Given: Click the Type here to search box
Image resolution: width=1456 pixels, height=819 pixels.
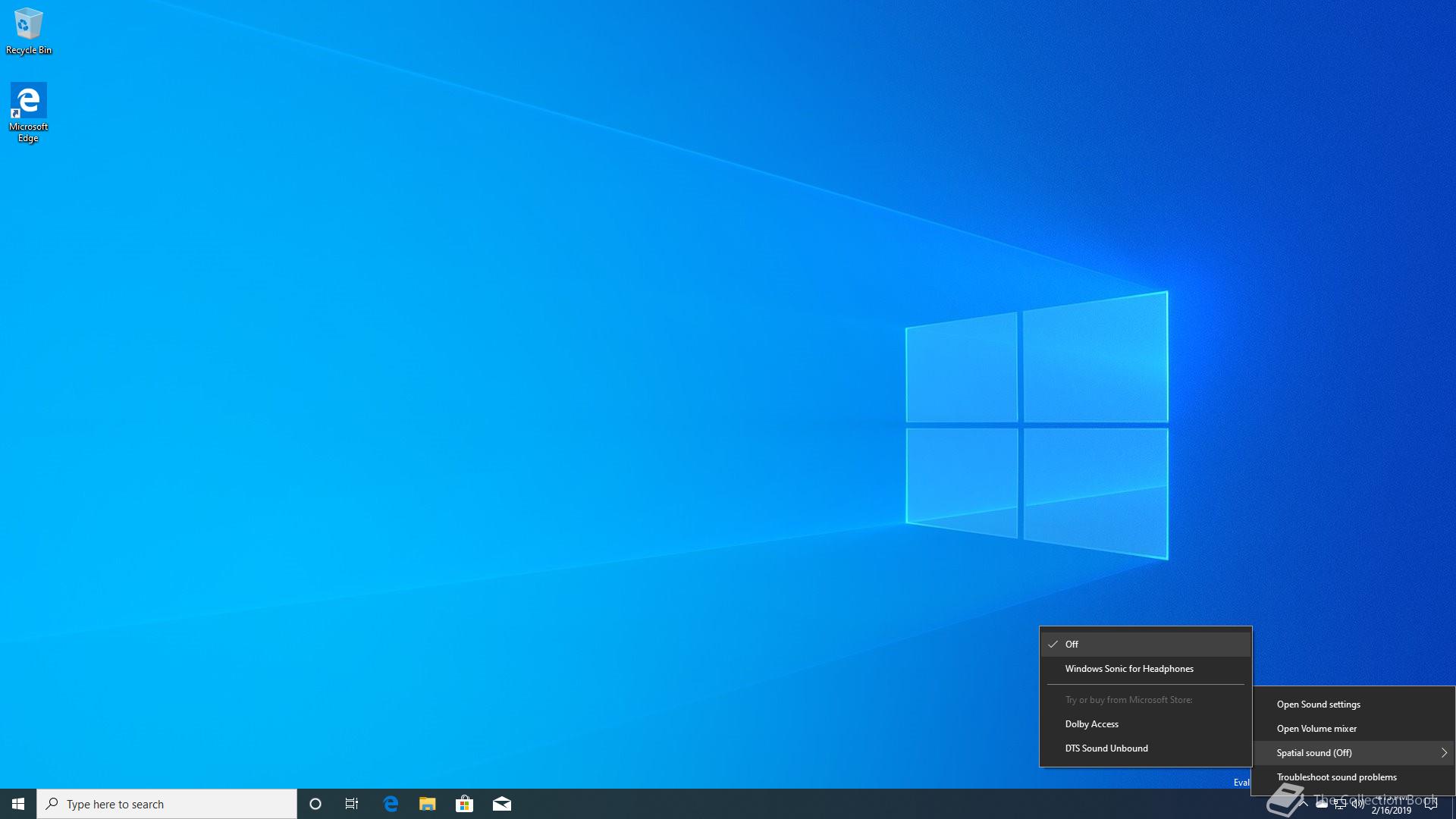Looking at the screenshot, I should pos(167,804).
